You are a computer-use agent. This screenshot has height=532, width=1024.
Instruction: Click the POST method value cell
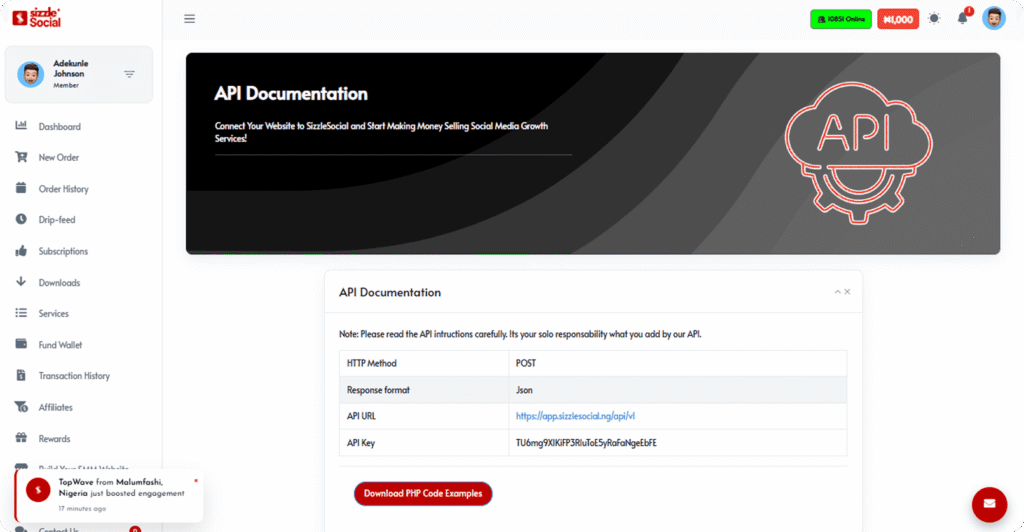tap(678, 363)
